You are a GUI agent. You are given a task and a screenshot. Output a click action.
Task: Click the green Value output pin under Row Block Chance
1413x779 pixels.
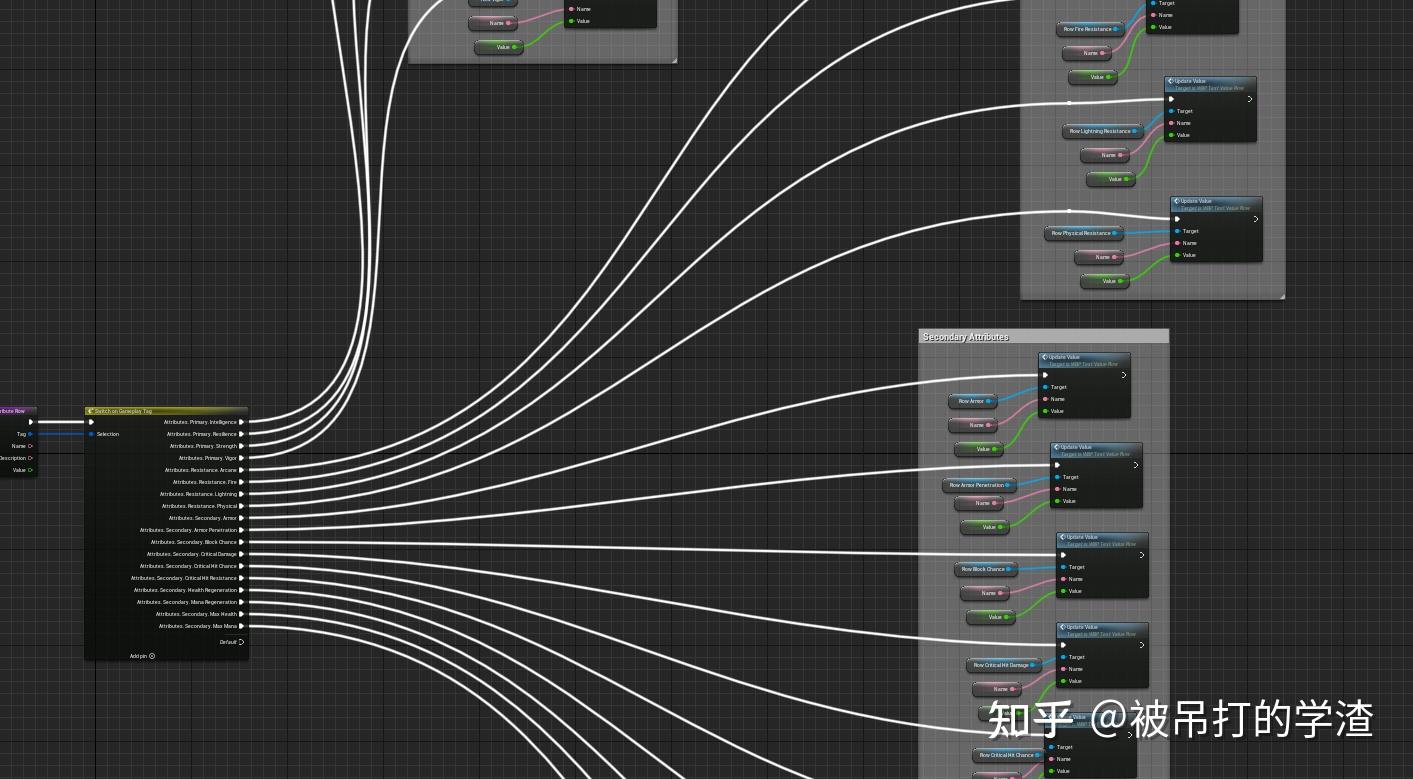tap(1004, 617)
